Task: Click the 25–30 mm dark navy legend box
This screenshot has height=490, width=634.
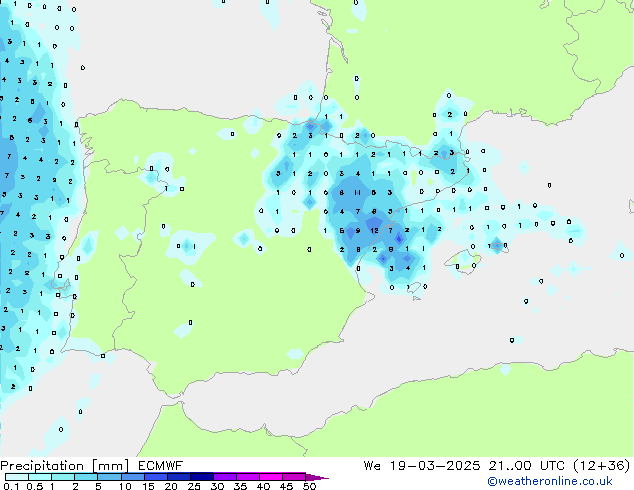Action: [201, 477]
